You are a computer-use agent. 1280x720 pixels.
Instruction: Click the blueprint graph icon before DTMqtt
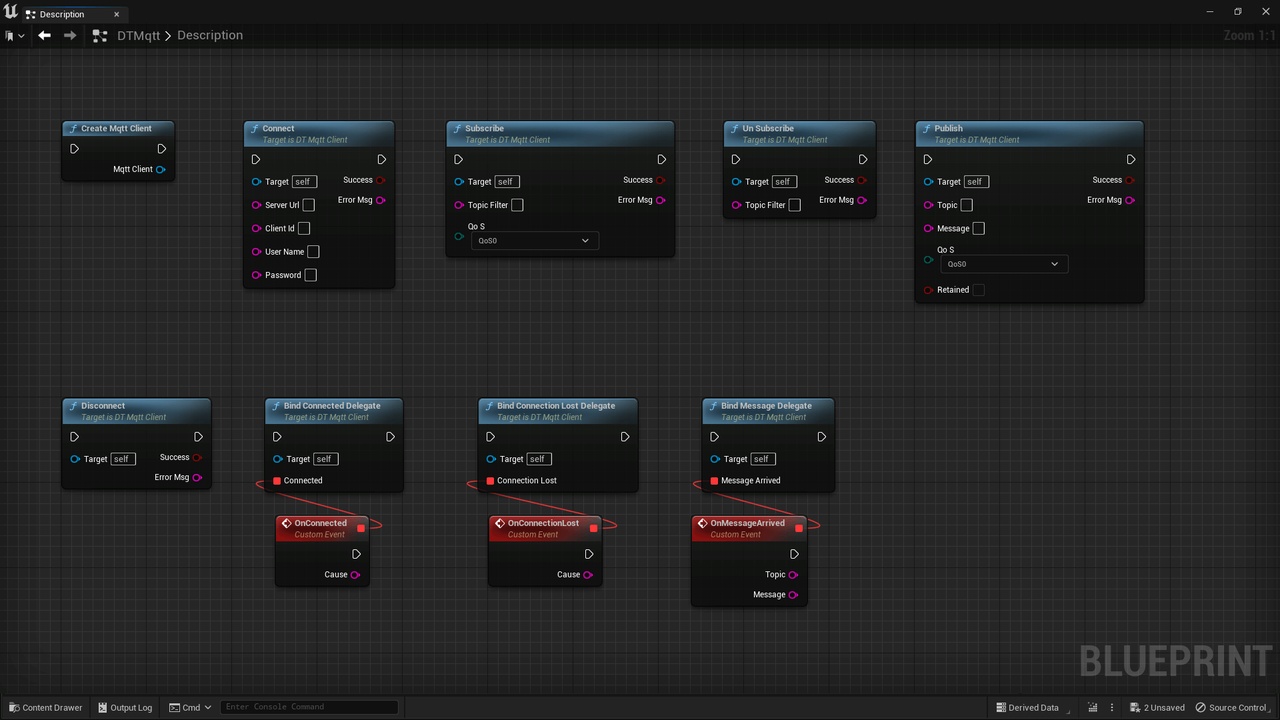(x=99, y=35)
